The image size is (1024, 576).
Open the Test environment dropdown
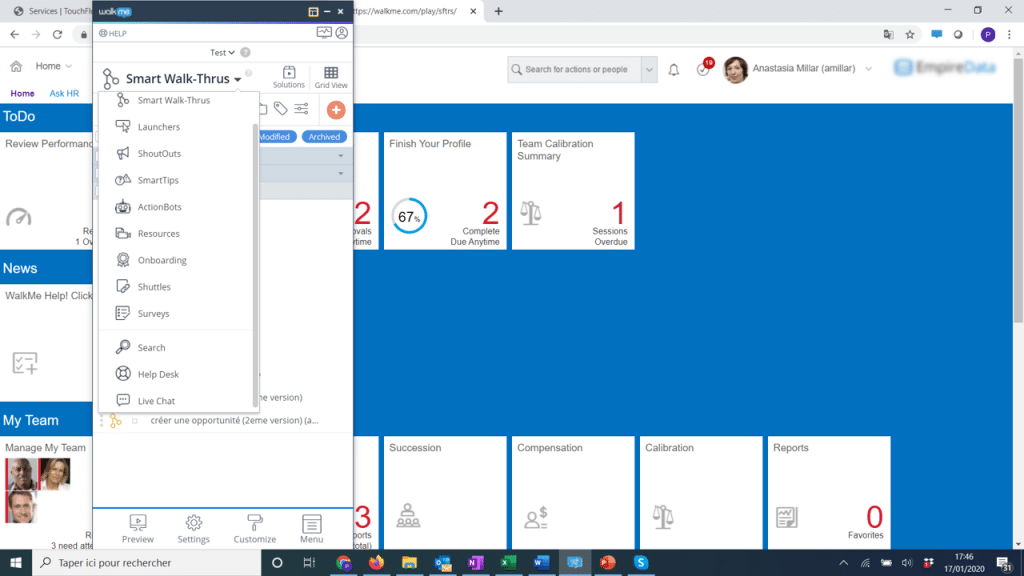(222, 52)
